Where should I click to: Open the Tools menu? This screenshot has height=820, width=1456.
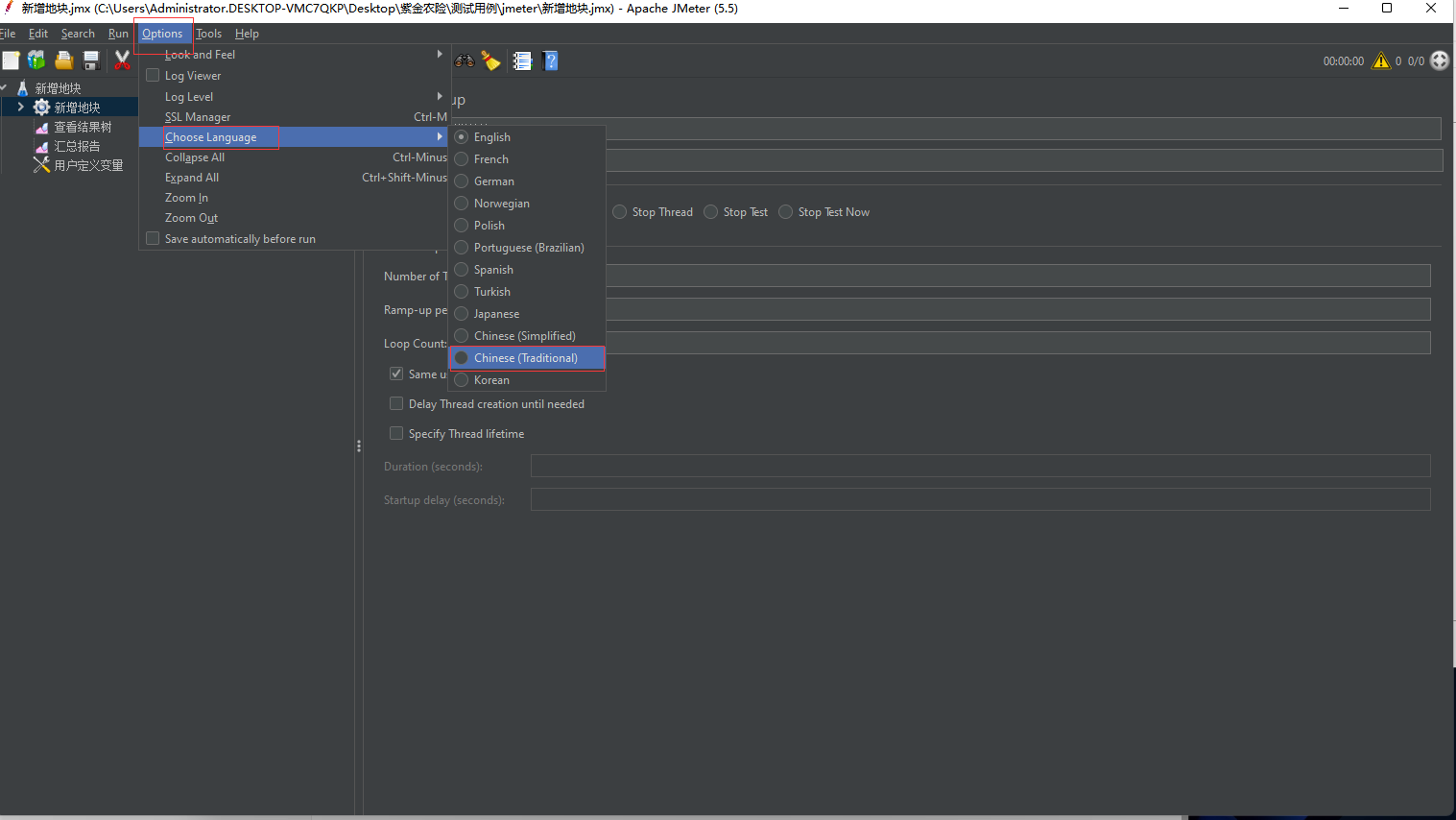(208, 34)
